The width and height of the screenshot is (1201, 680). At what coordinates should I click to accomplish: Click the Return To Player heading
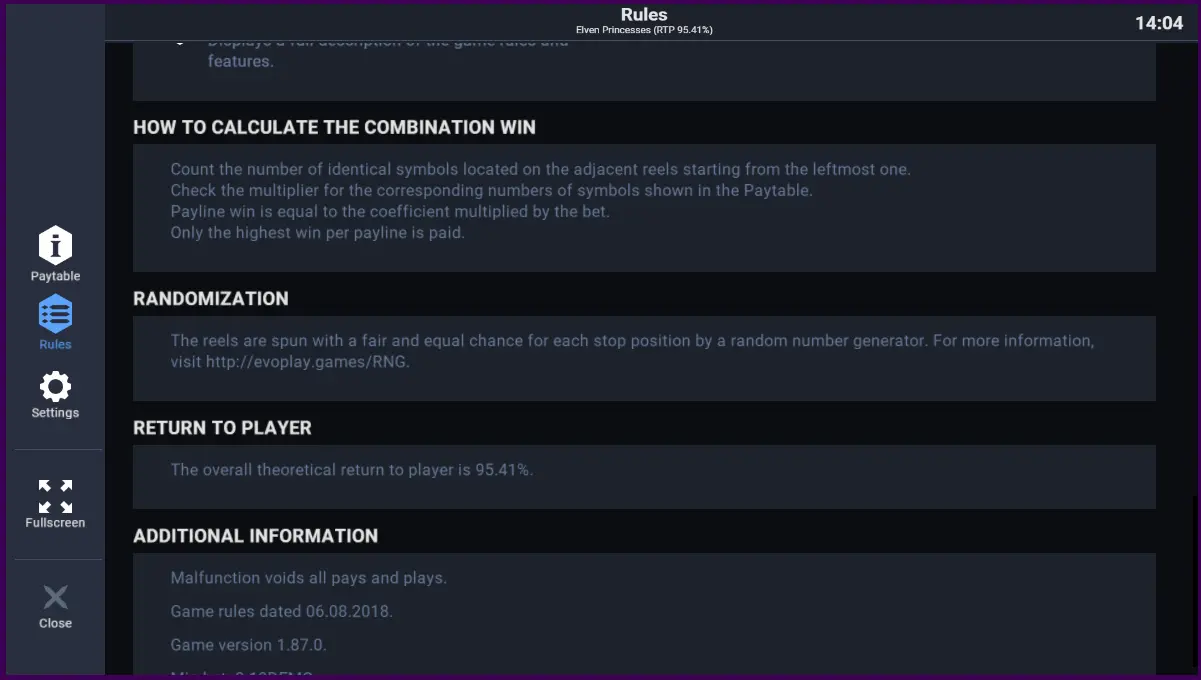click(222, 427)
